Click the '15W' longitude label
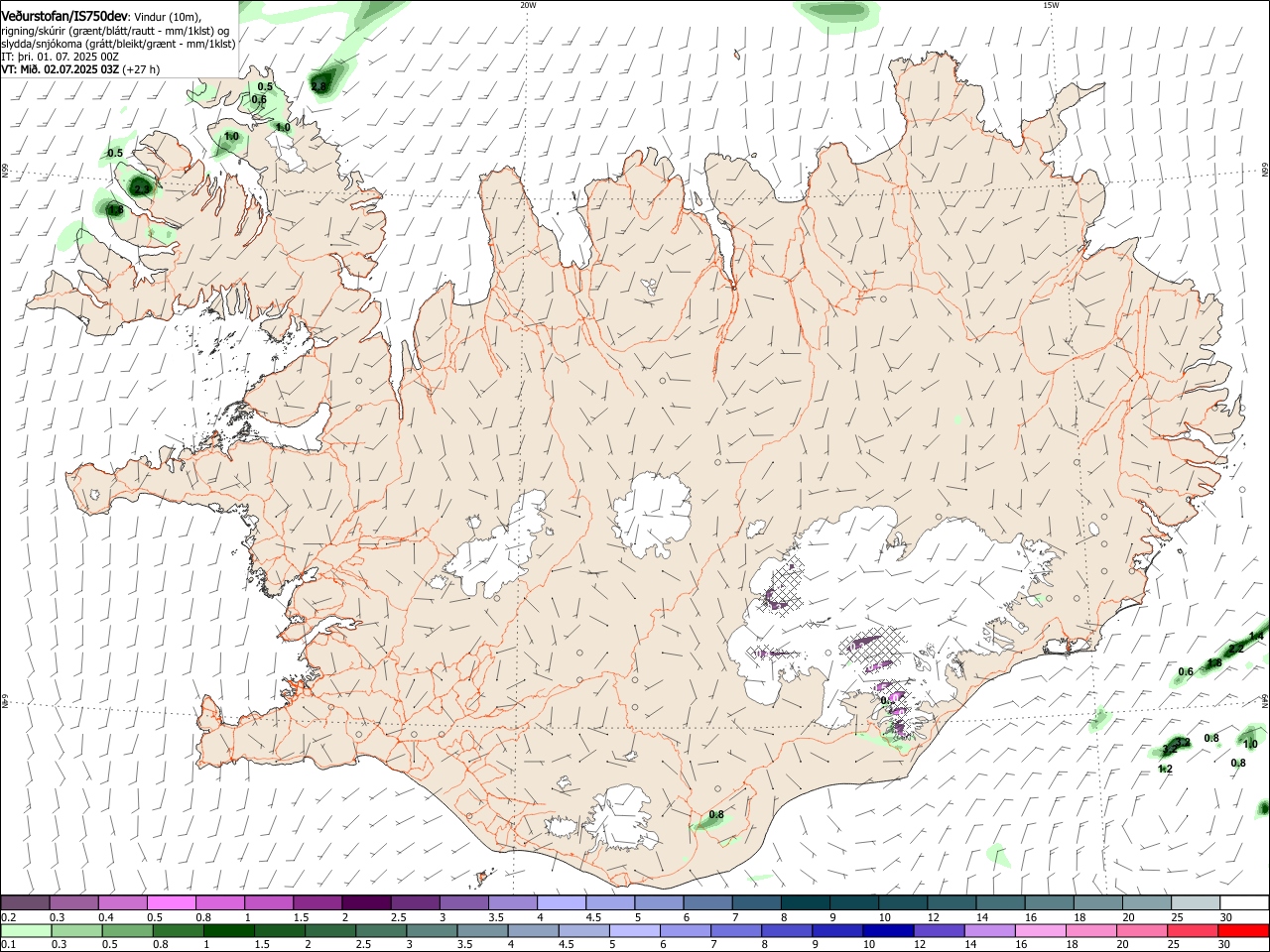Viewport: 1270px width, 952px height. (1051, 5)
